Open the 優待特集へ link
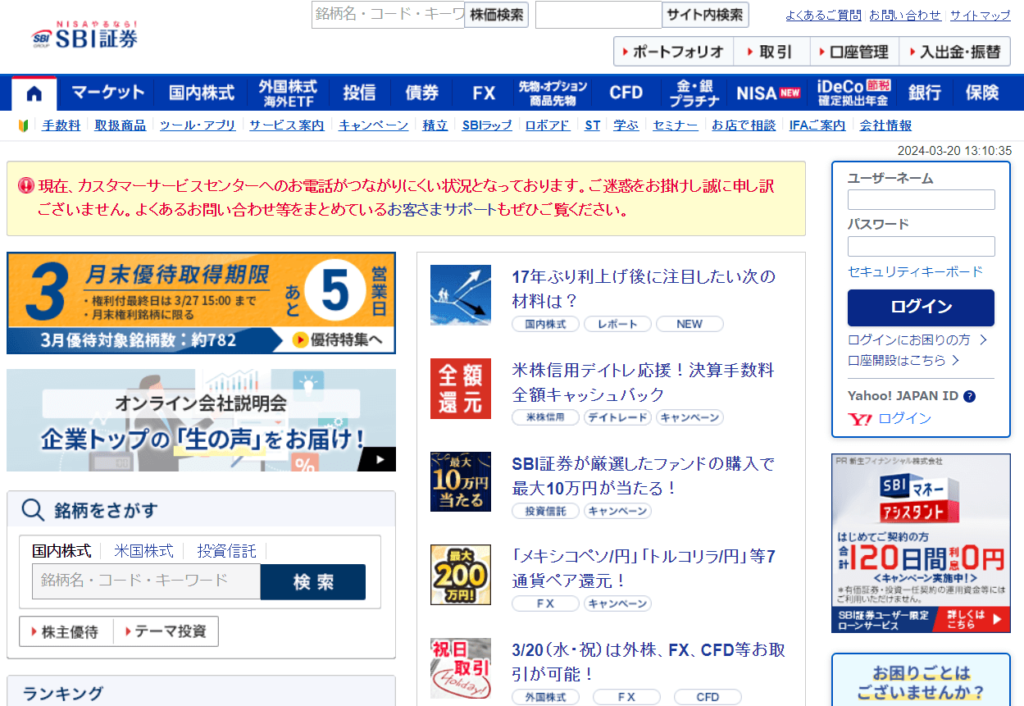Viewport: 1024px width, 706px height. 338,340
